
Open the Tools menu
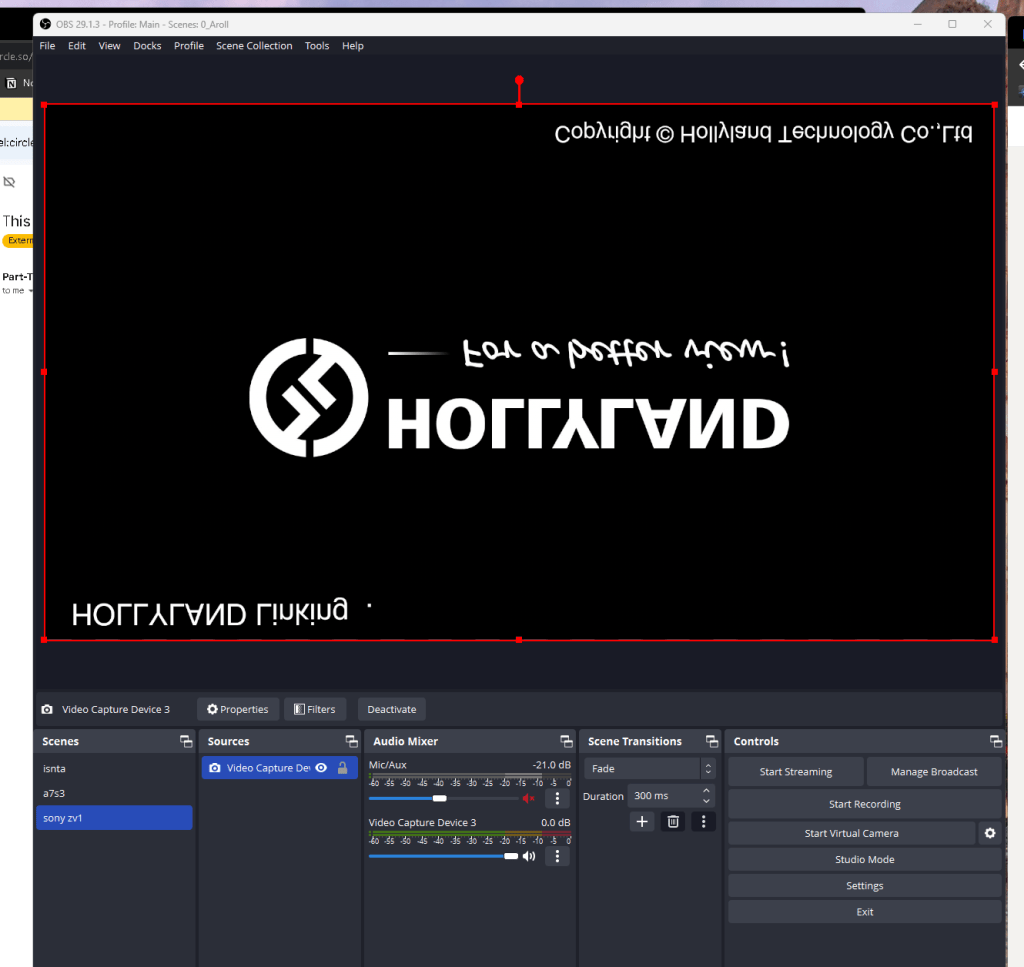[317, 46]
